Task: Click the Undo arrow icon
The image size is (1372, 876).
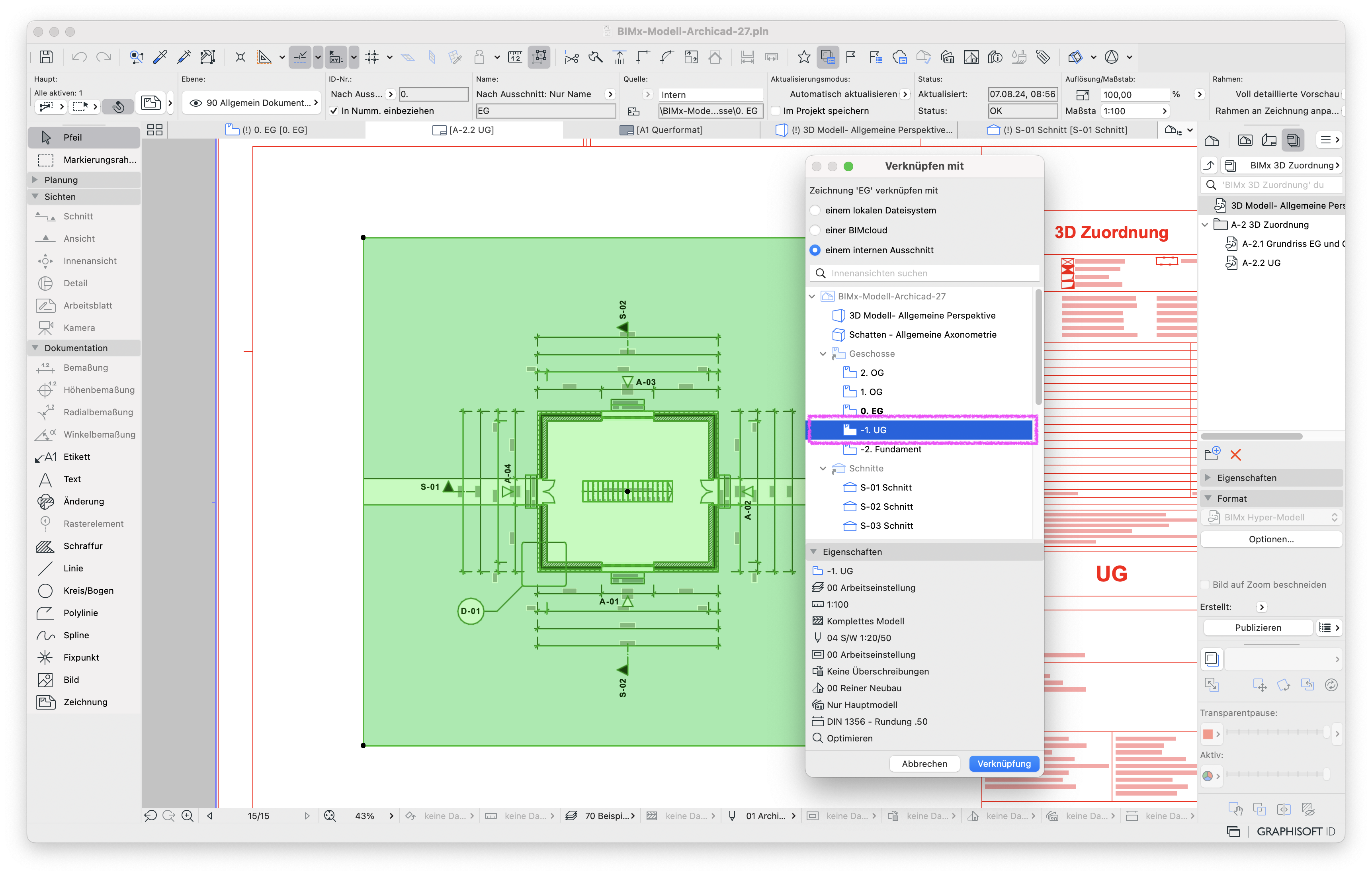Action: (79, 57)
